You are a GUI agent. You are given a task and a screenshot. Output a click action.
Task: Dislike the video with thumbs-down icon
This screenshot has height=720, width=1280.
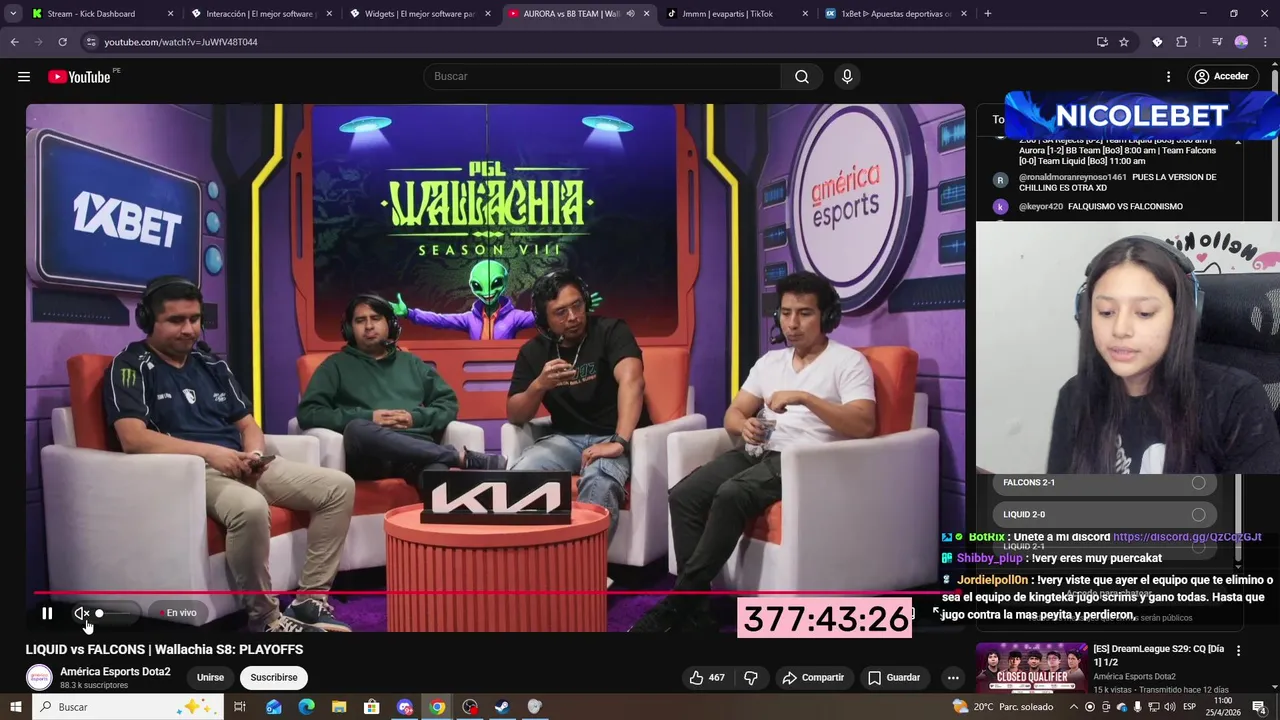click(x=751, y=677)
